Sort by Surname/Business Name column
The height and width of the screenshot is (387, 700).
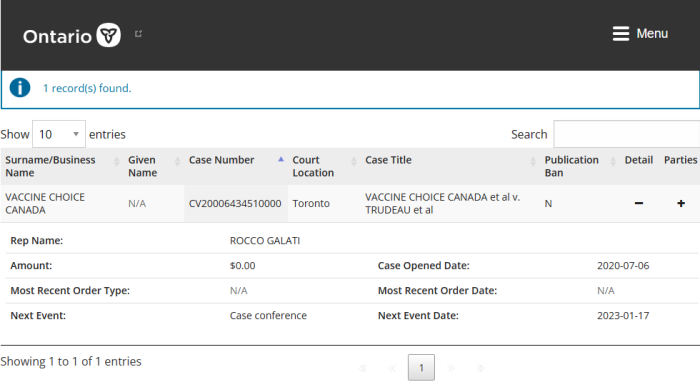pos(61,166)
